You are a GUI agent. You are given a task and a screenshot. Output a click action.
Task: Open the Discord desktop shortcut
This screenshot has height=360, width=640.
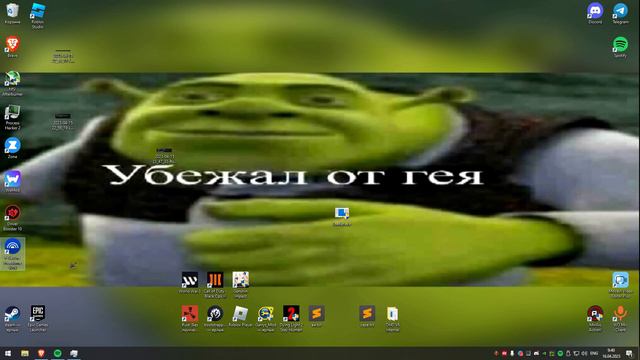click(595, 13)
